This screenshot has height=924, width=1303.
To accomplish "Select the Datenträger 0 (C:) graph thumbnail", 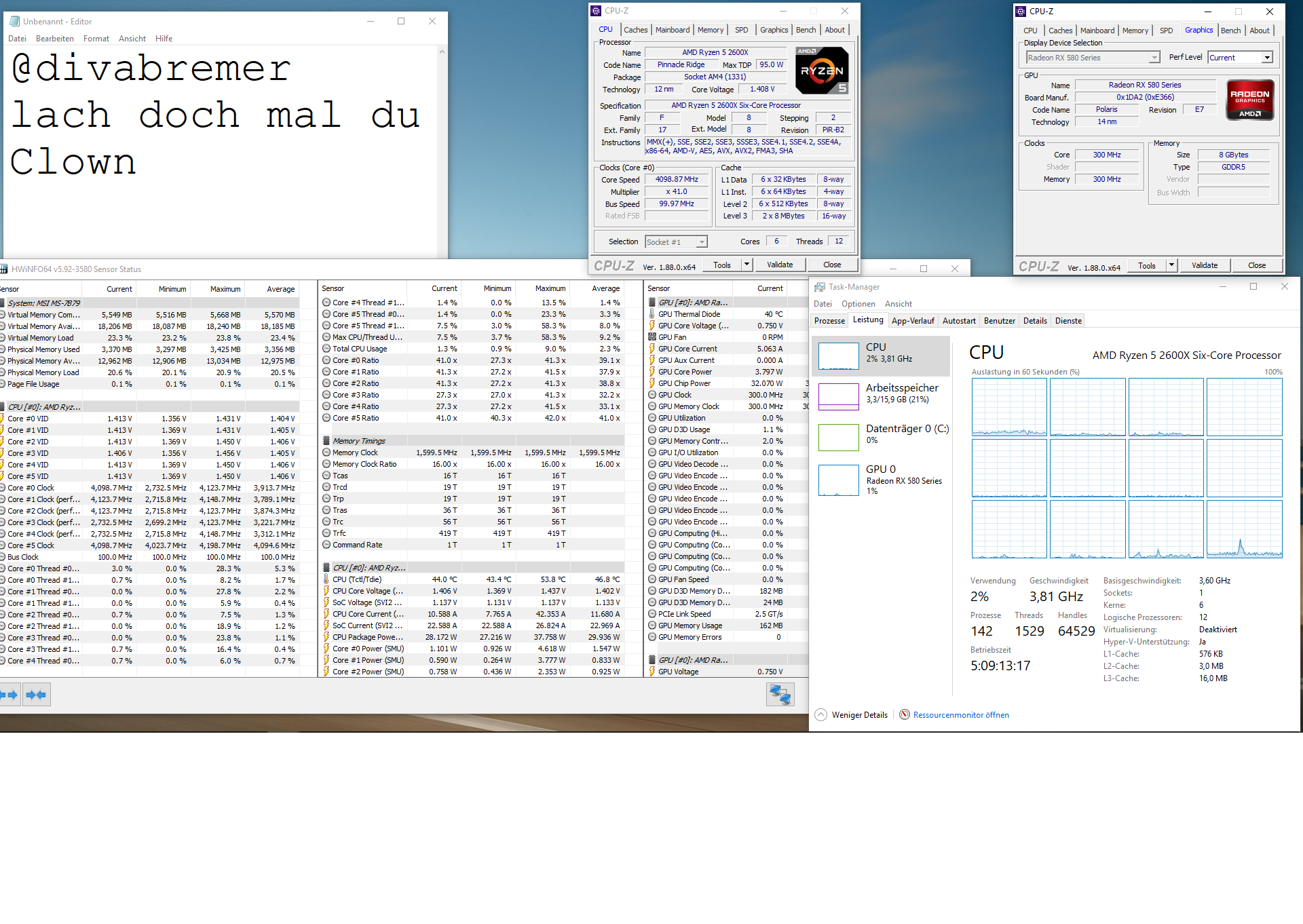I will 839,437.
